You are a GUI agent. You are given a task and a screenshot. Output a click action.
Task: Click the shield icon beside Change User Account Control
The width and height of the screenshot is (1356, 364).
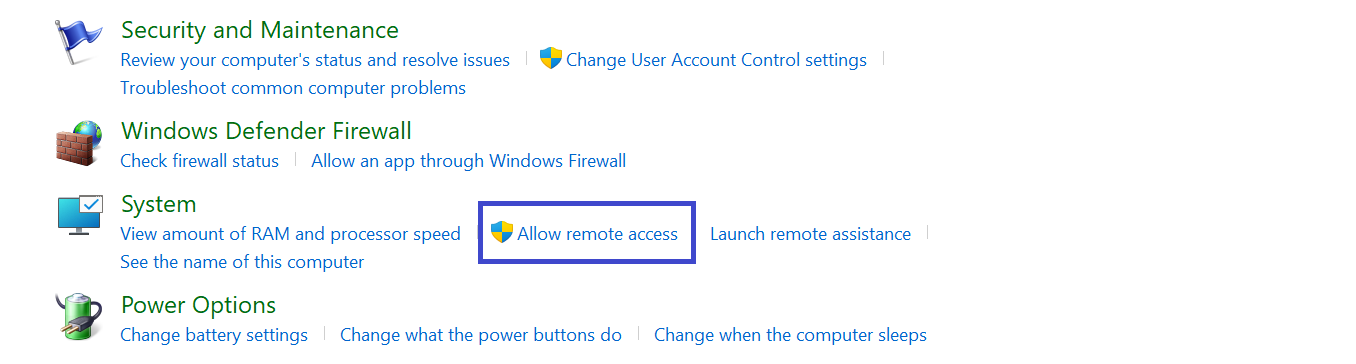[x=551, y=59]
